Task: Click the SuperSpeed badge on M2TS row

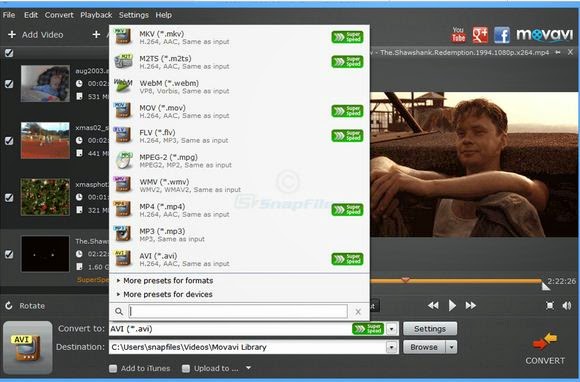Action: click(x=347, y=62)
